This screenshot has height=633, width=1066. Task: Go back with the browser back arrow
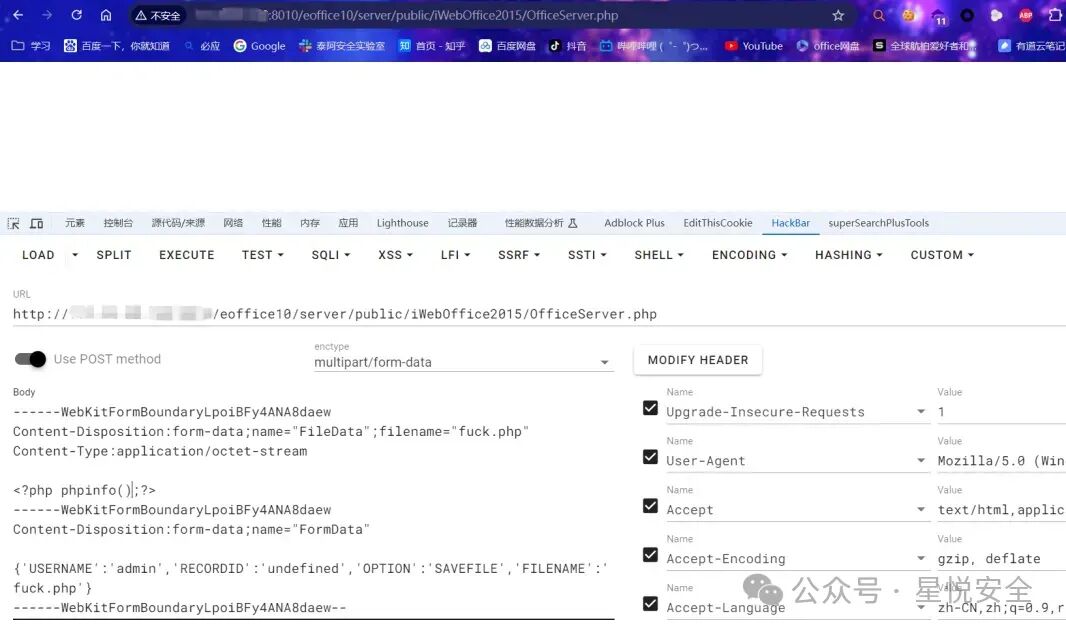pyautogui.click(x=18, y=15)
